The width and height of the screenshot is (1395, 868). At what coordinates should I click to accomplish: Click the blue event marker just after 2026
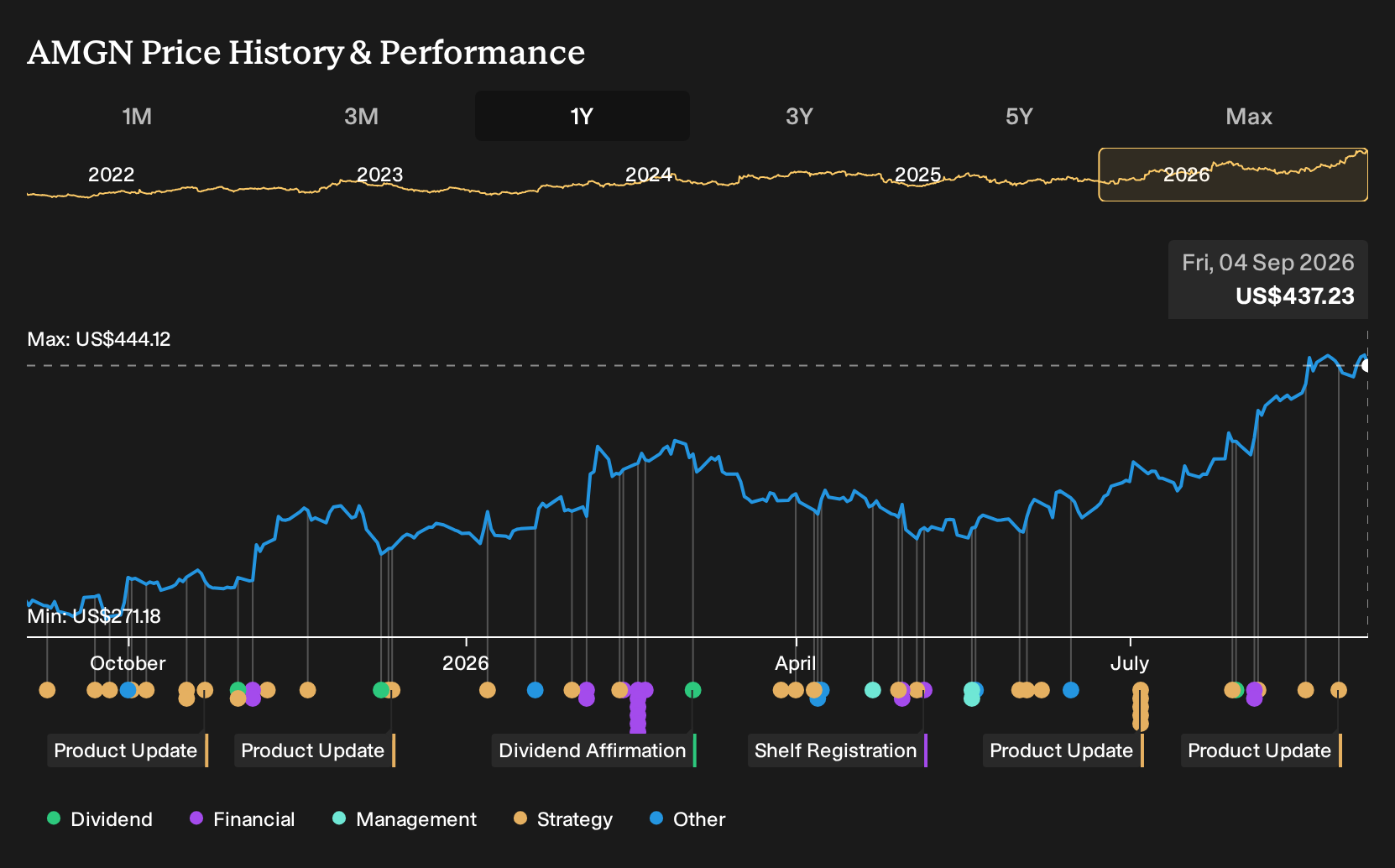[535, 690]
